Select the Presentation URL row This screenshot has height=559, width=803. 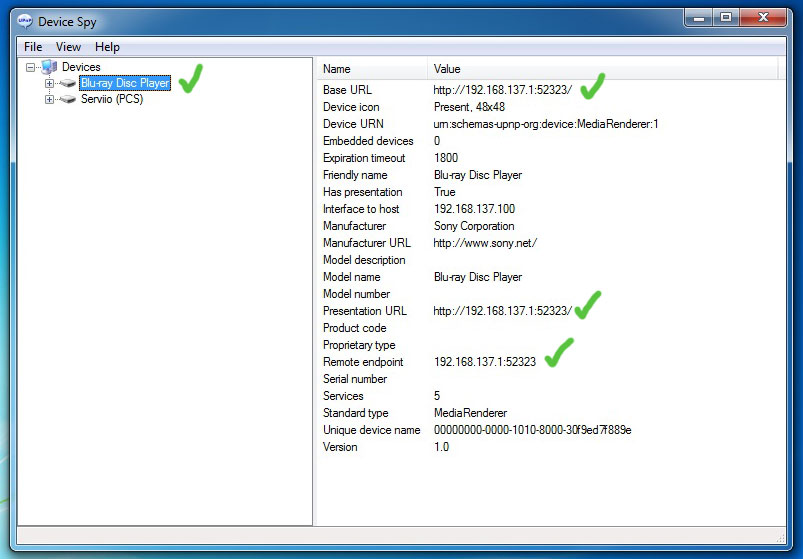pos(363,311)
